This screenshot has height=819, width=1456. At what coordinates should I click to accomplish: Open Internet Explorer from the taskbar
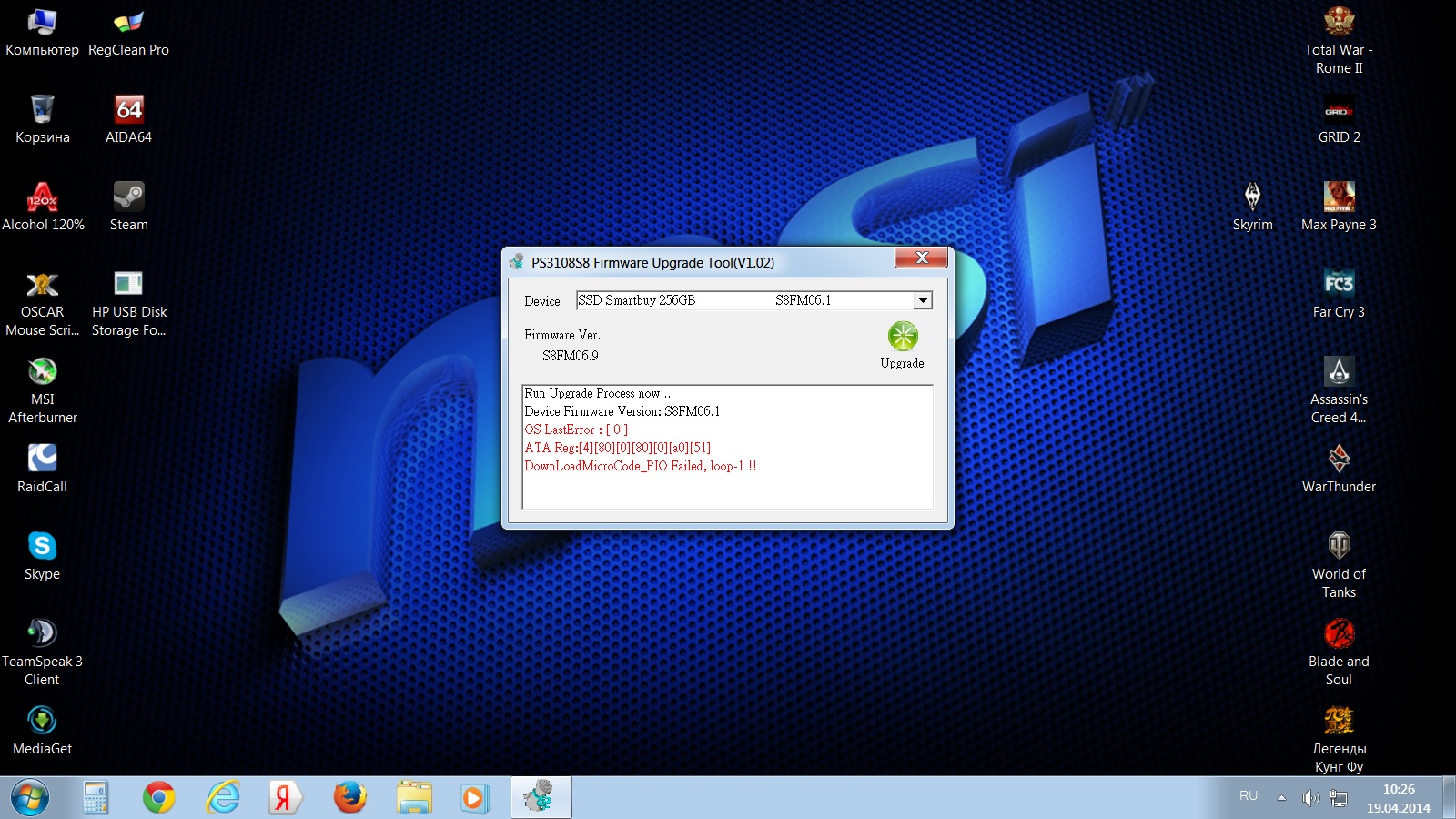(222, 798)
